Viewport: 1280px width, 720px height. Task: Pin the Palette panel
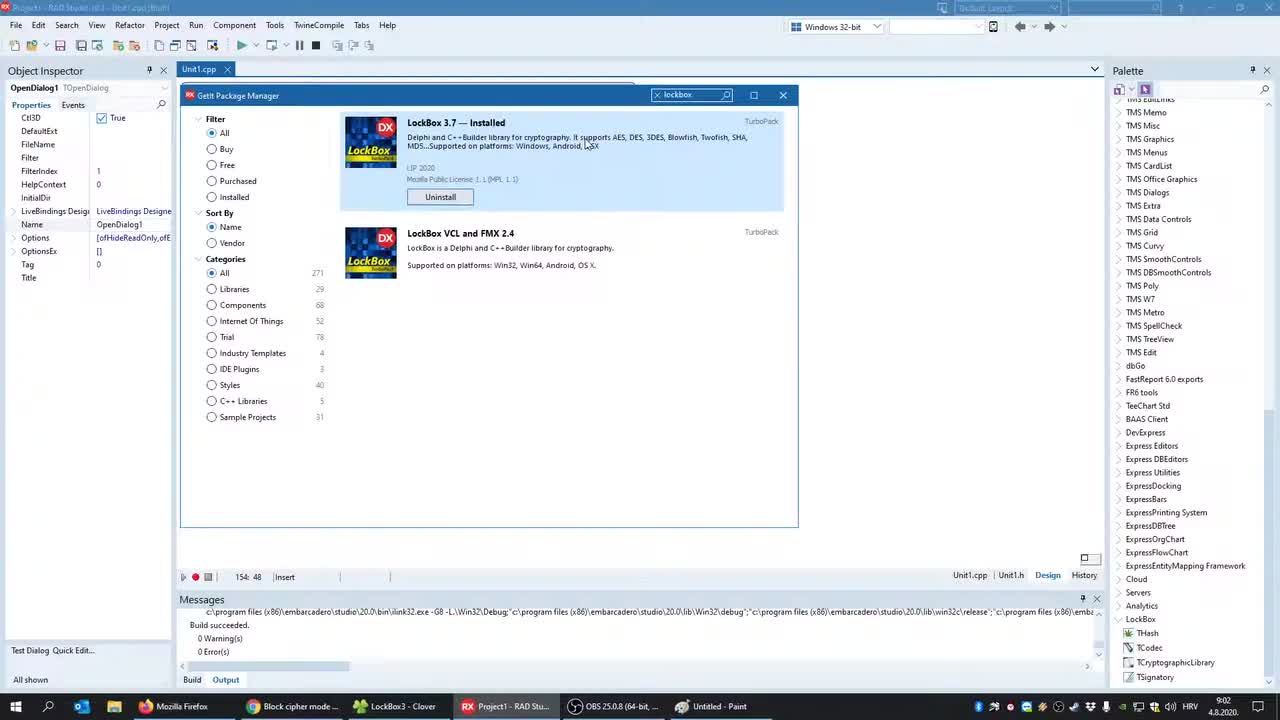click(x=1252, y=70)
